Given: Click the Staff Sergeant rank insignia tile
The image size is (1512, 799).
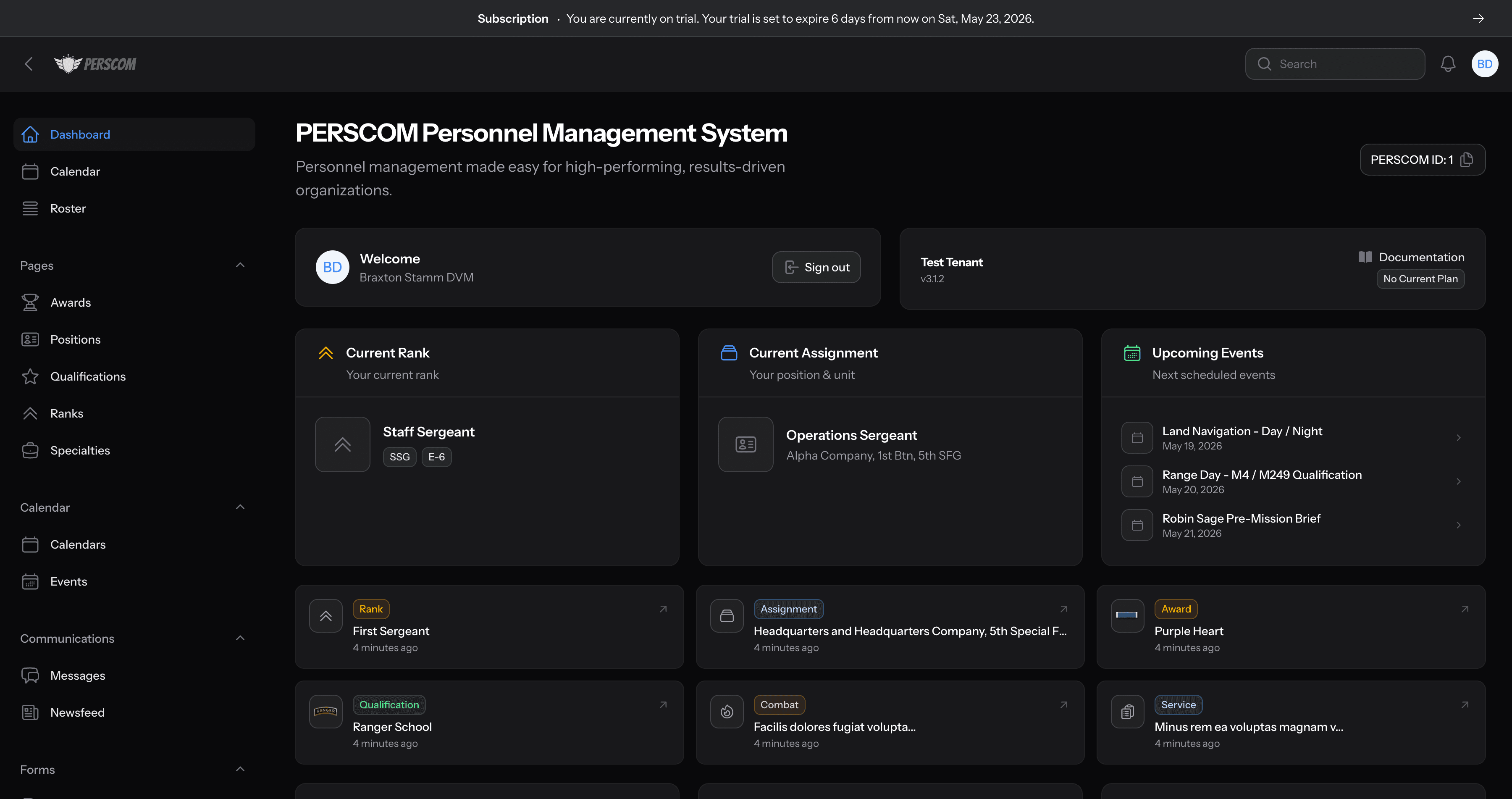Looking at the screenshot, I should [x=343, y=444].
